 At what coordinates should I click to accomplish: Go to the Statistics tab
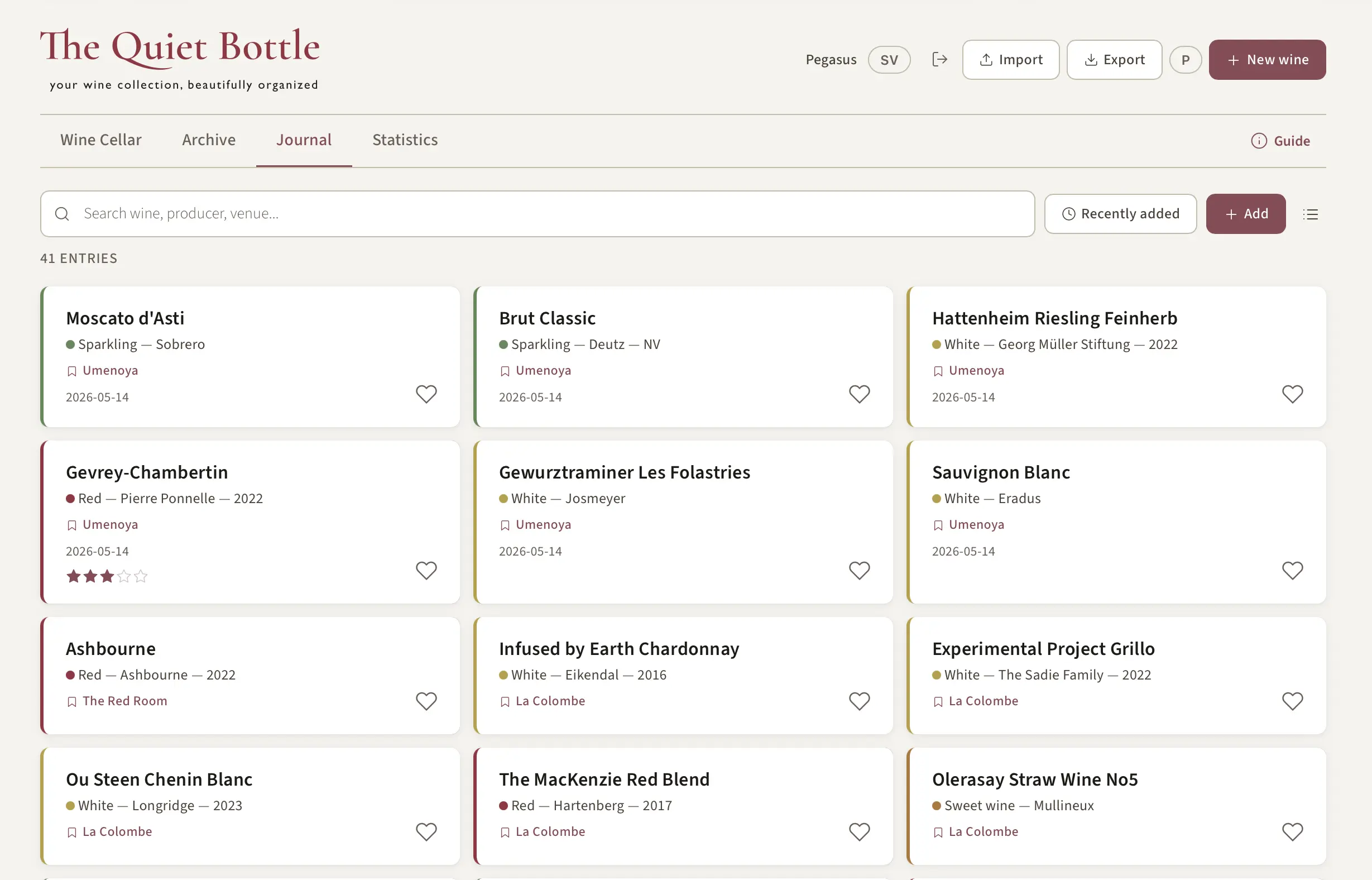pos(405,140)
